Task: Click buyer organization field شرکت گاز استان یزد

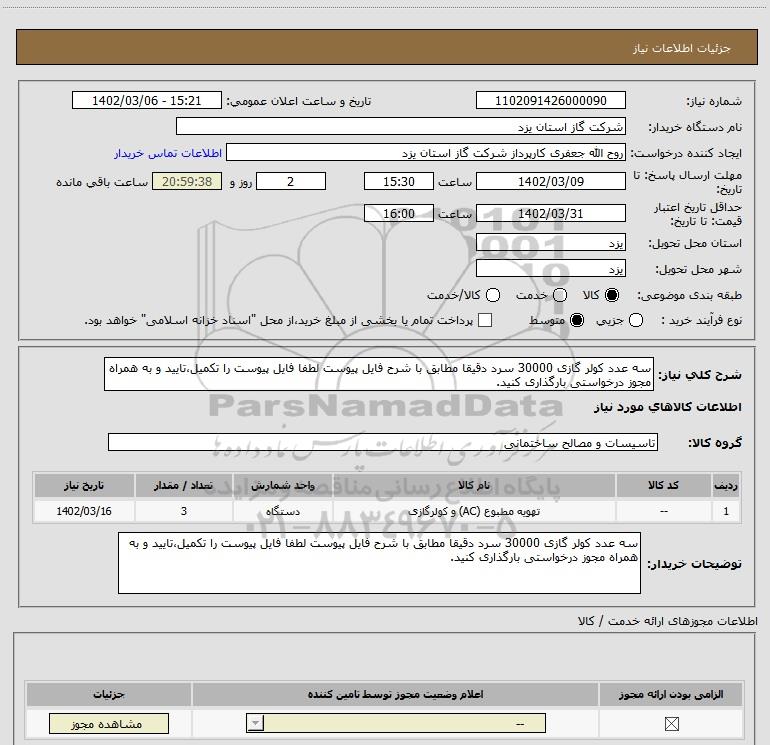Action: [401, 127]
